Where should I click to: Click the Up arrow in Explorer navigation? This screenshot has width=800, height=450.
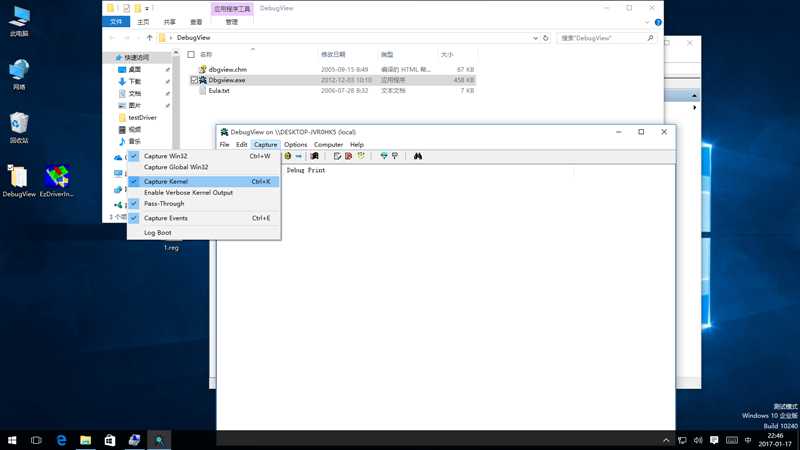point(149,38)
